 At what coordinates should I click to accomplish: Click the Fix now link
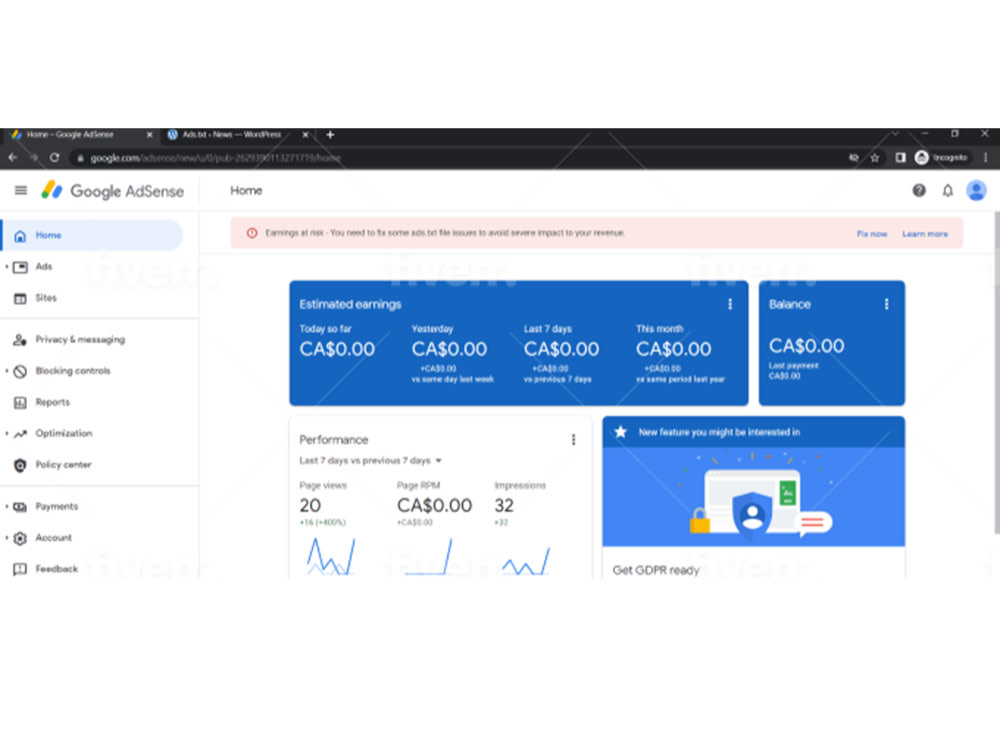click(872, 234)
